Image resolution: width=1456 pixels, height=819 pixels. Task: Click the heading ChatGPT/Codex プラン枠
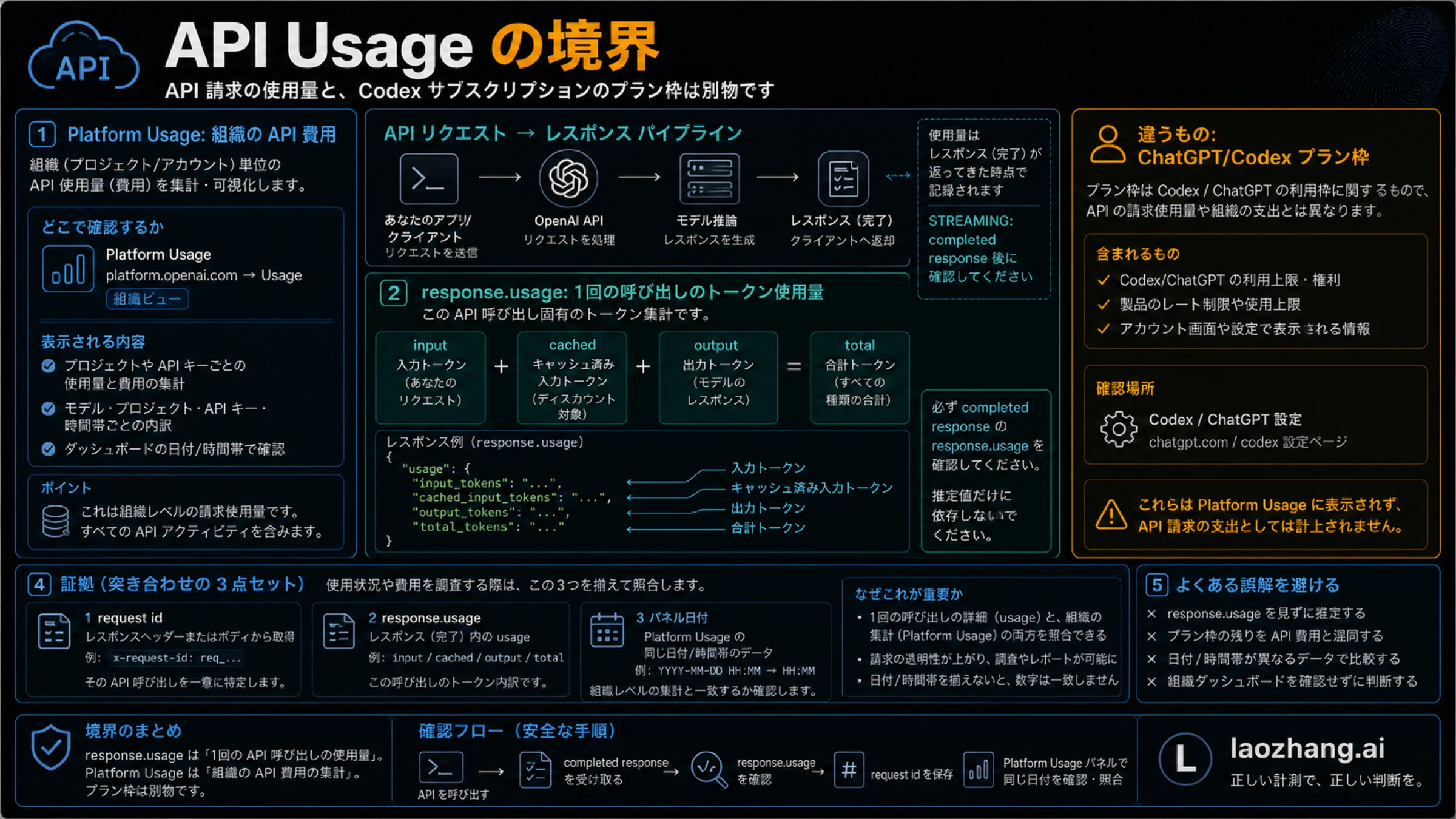1253,158
